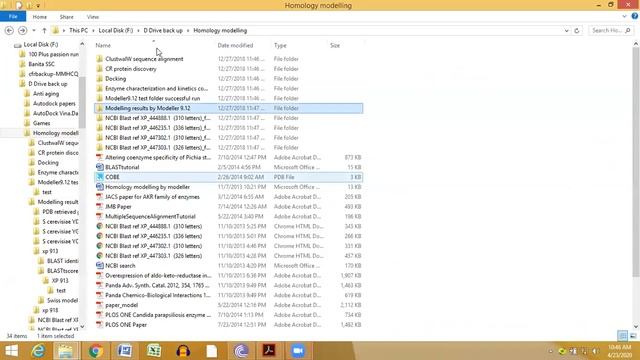Open the Windows Start button

pyautogui.click(x=11, y=351)
